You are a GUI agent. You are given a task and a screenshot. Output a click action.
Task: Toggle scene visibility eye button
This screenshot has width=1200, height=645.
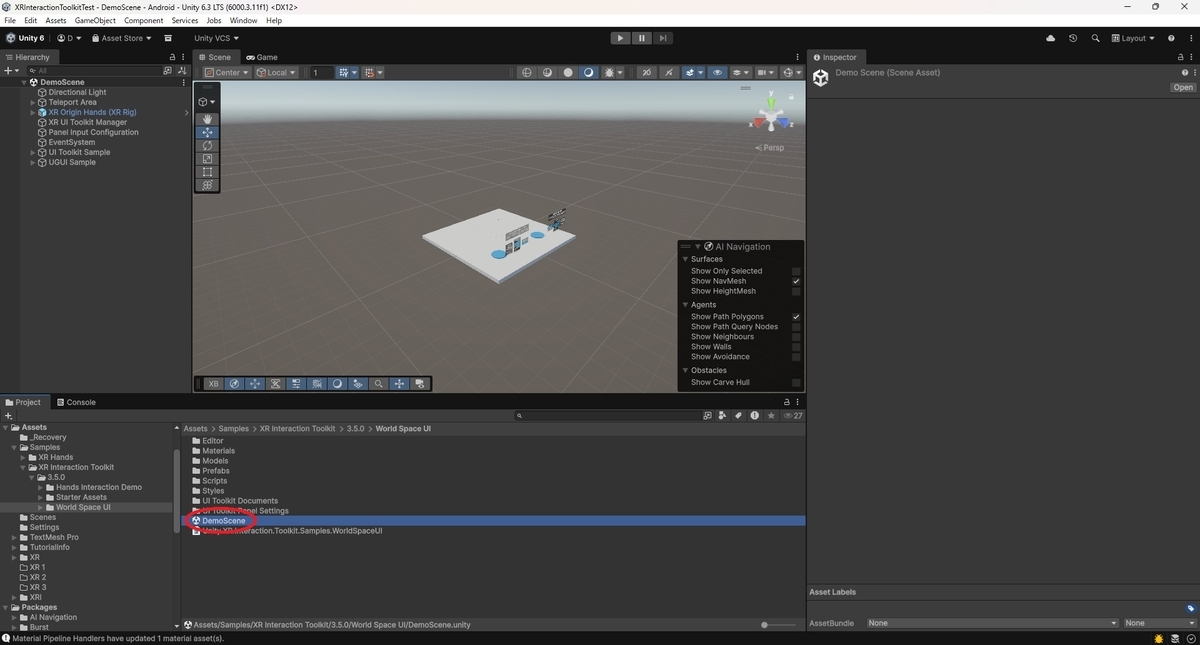tap(717, 72)
